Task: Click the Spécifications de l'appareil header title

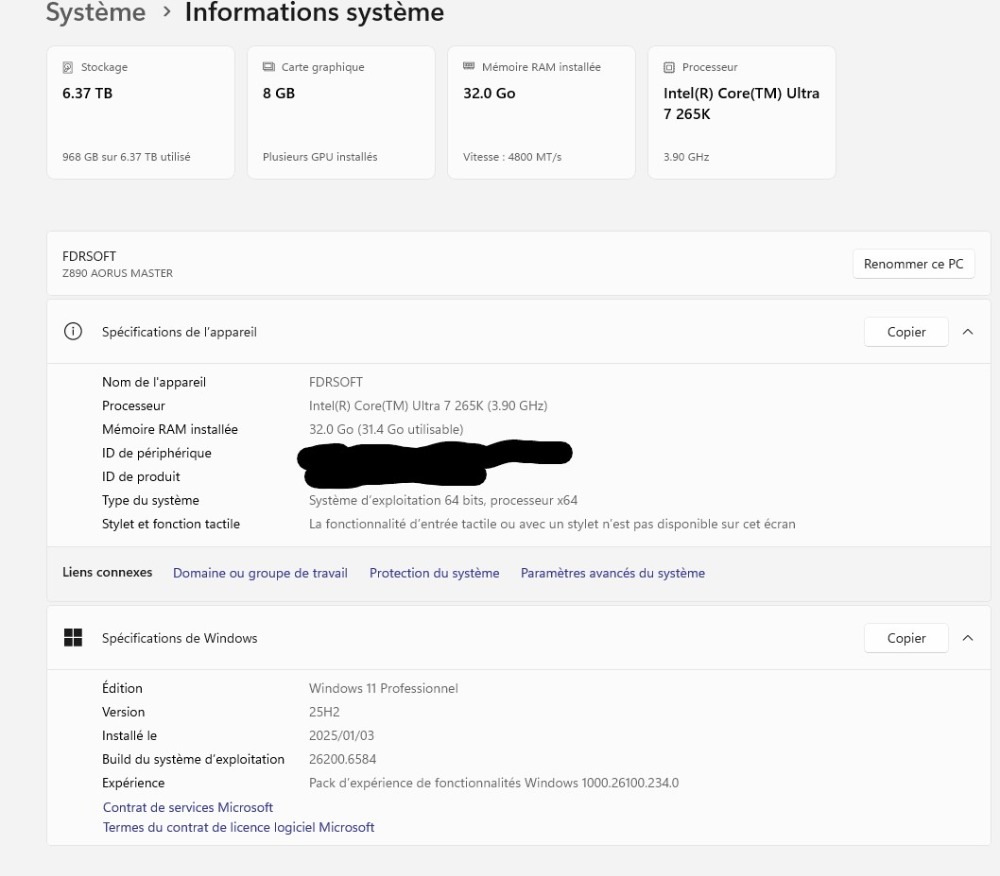Action: point(179,332)
